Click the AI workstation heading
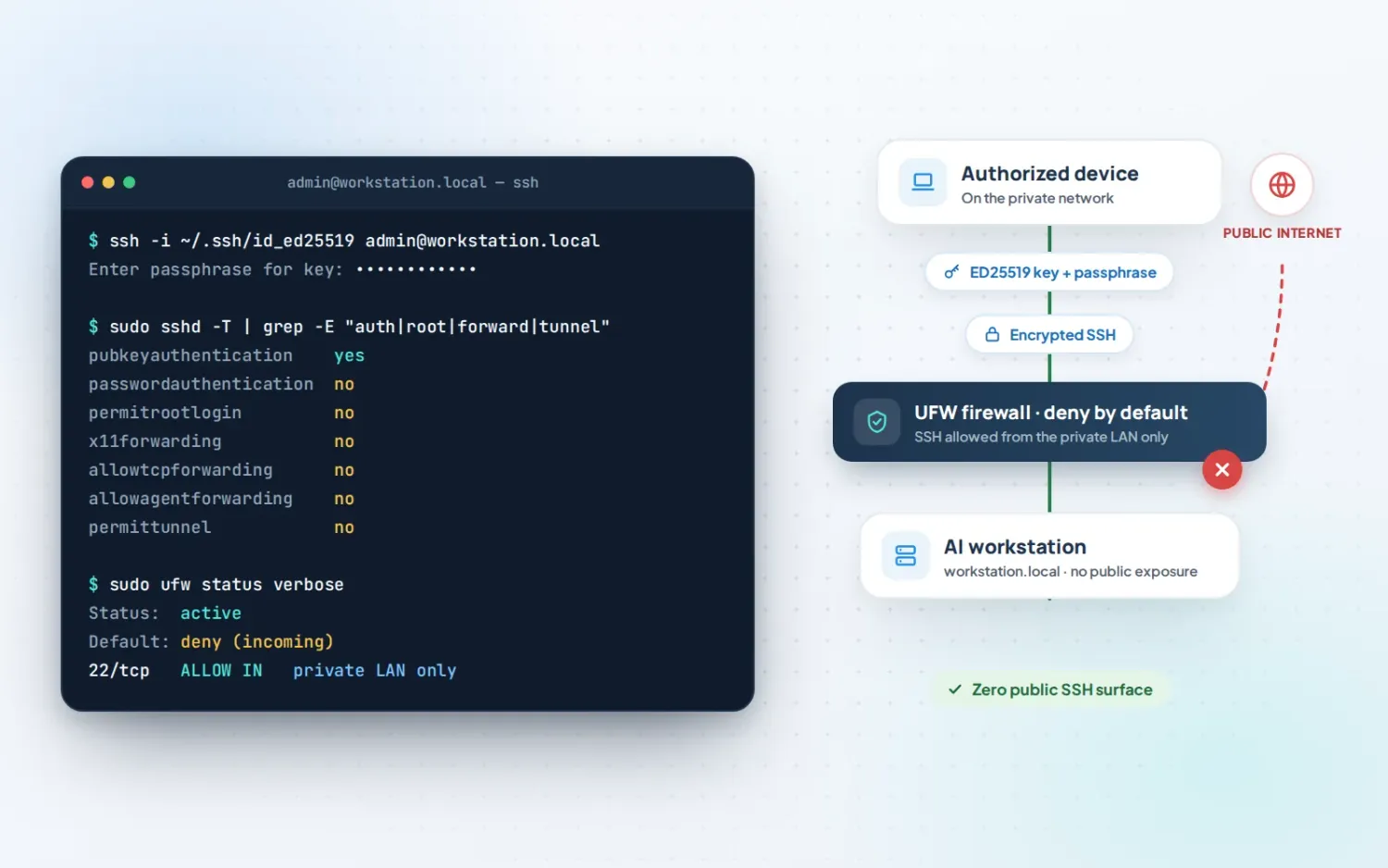This screenshot has height=868, width=1388. click(1015, 547)
